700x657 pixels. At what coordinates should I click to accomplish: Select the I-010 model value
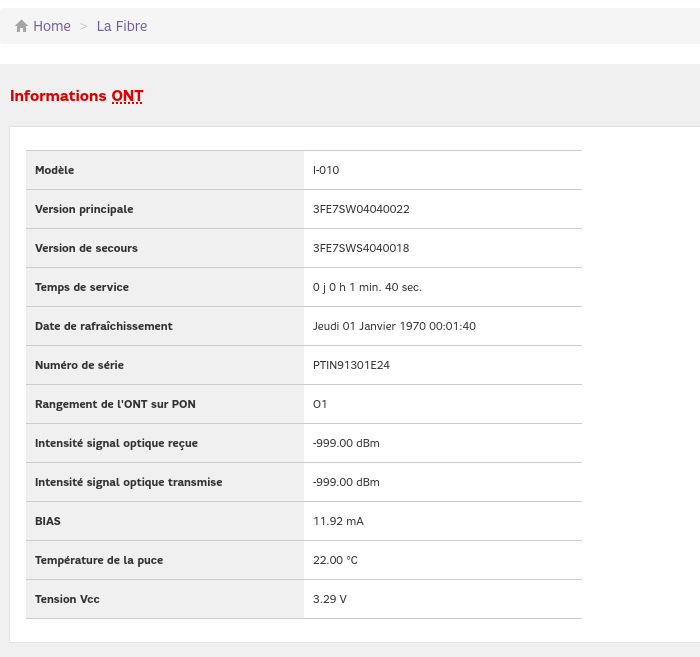pos(326,170)
